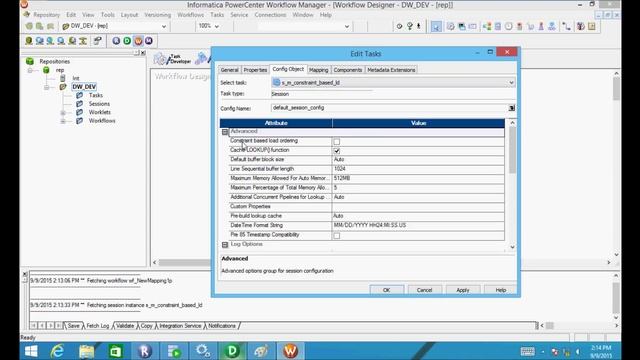This screenshot has width=640, height=360.
Task: Pick the Decision task toolbar icon
Action: pos(487,27)
